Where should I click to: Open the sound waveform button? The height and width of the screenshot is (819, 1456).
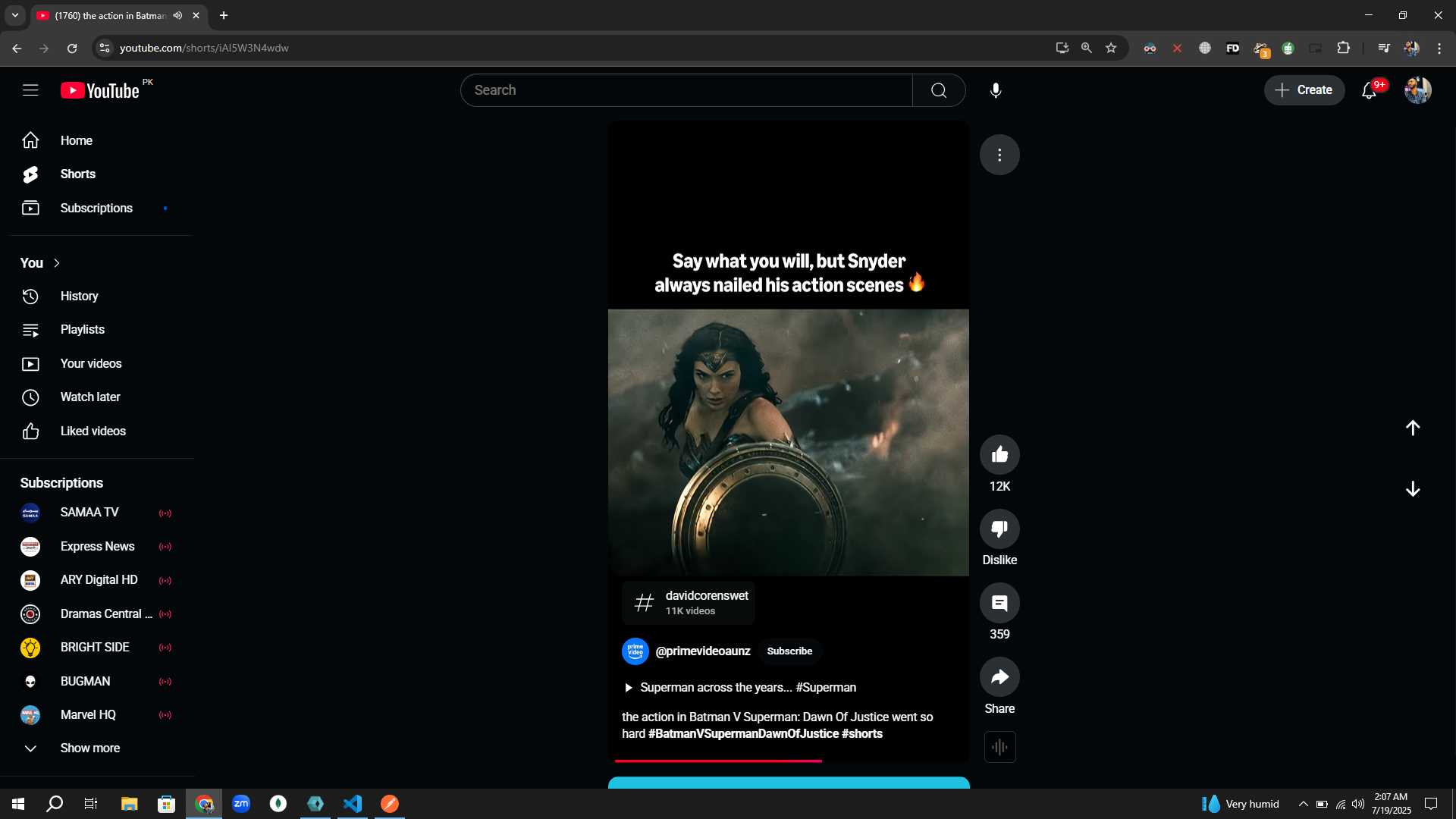(x=999, y=747)
